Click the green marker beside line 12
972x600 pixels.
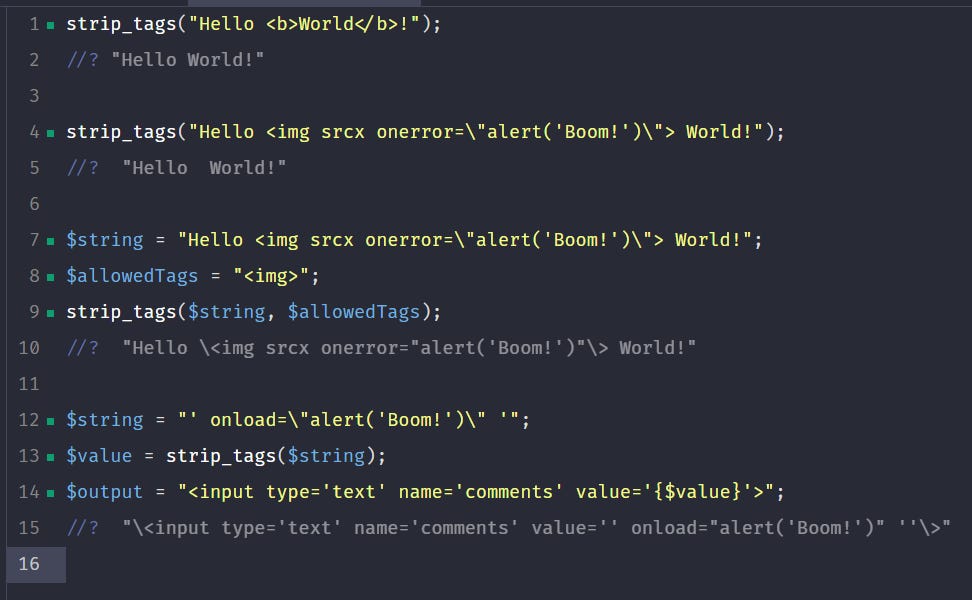click(51, 421)
